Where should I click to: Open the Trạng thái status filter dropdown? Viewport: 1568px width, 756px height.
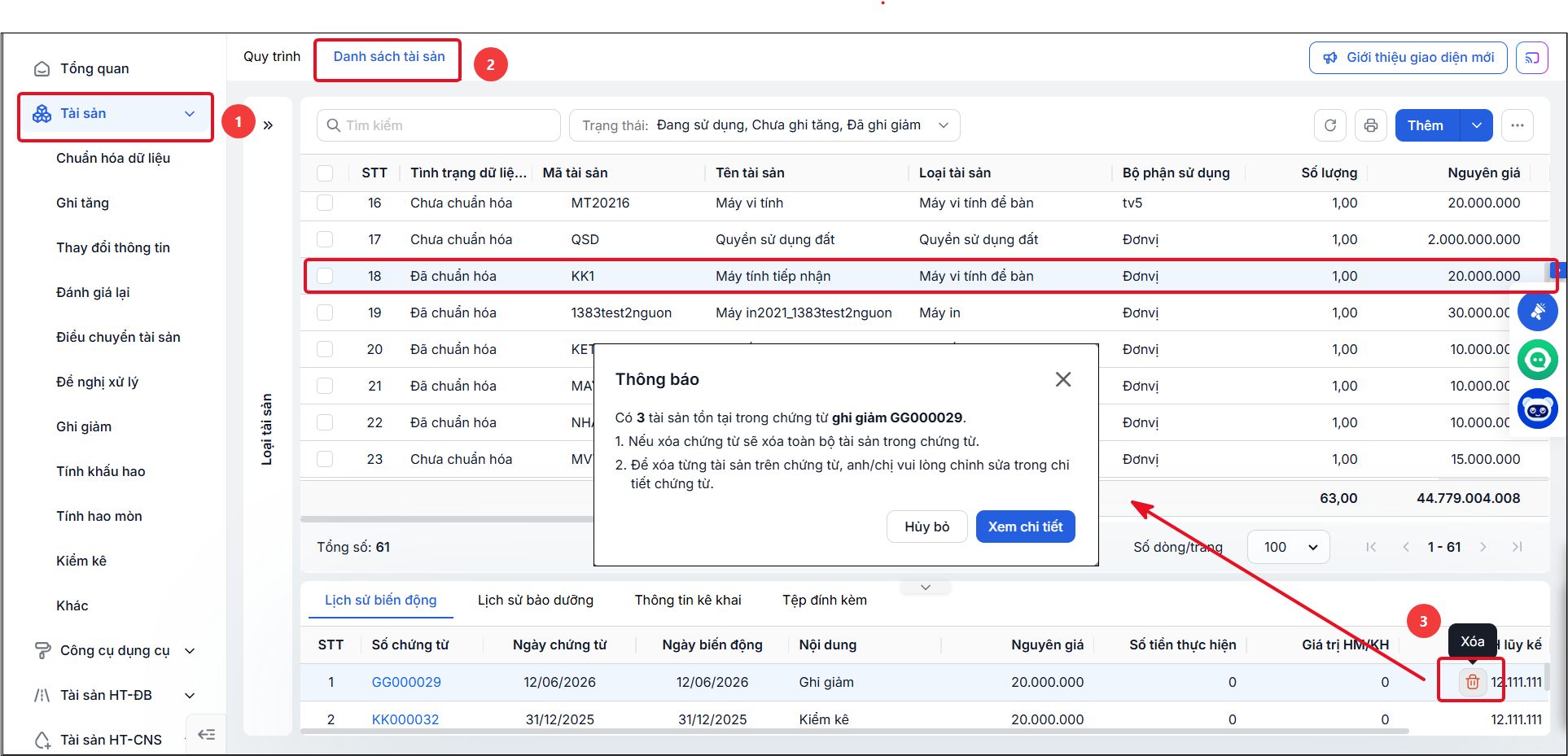(x=764, y=125)
